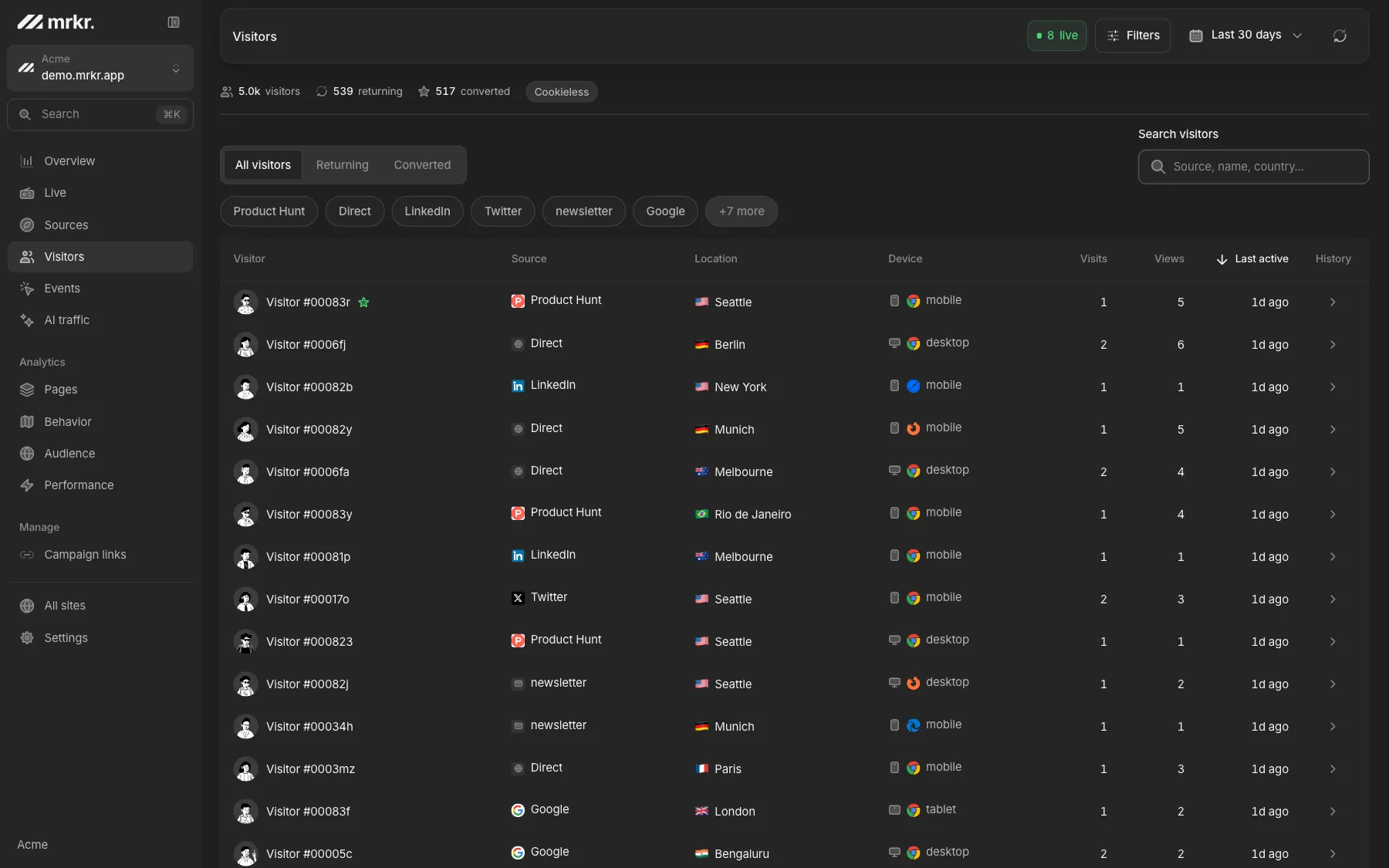Open AI traffic in sidebar
Viewport: 1389px width, 868px height.
tap(100, 320)
